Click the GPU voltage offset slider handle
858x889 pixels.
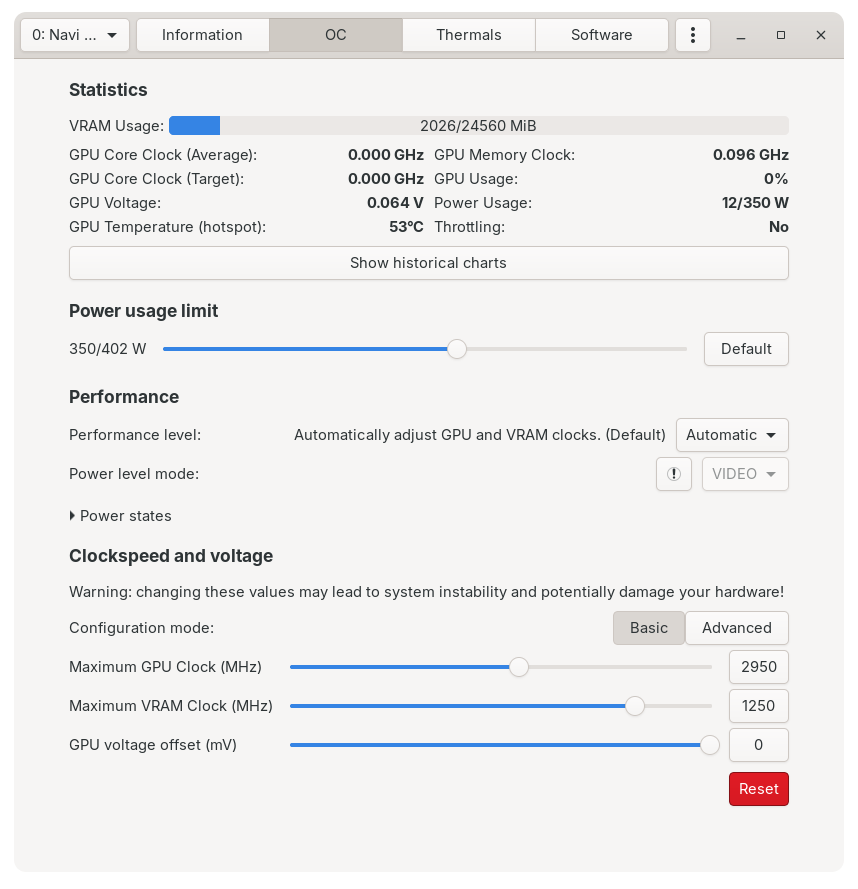(710, 745)
